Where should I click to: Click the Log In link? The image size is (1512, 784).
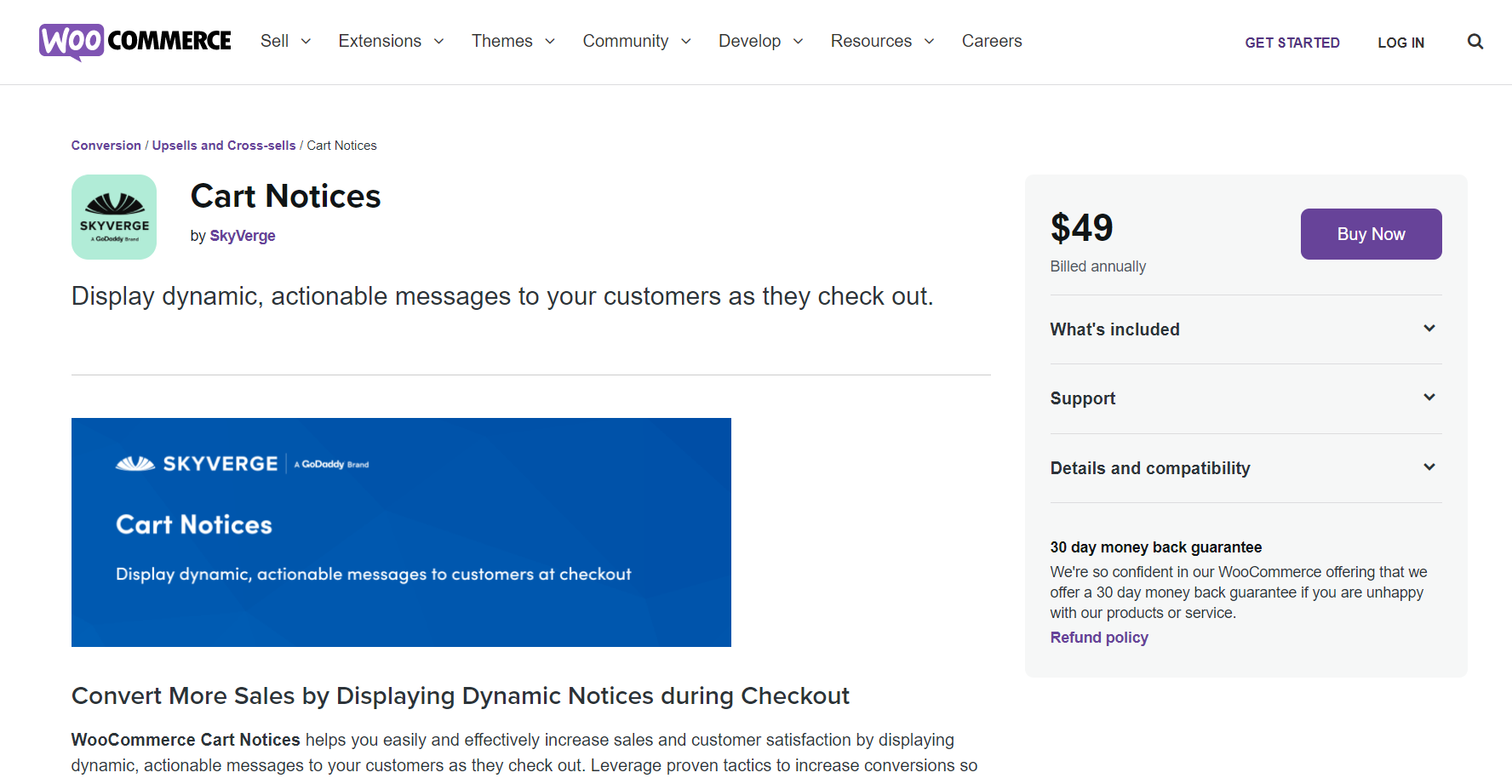click(x=1400, y=43)
